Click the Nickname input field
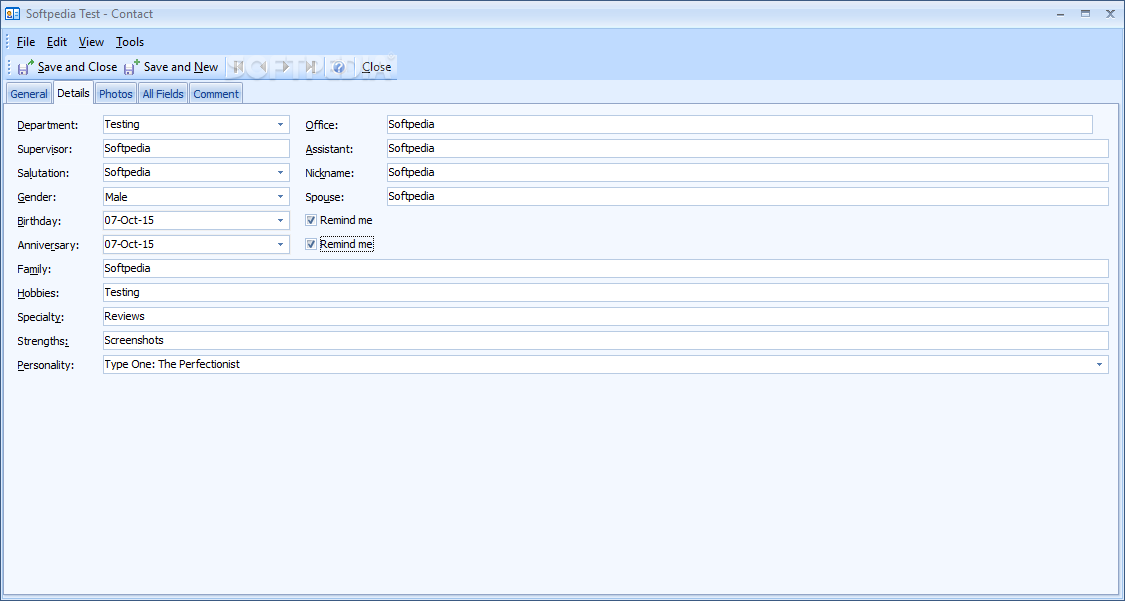The width and height of the screenshot is (1125, 601). click(x=748, y=173)
